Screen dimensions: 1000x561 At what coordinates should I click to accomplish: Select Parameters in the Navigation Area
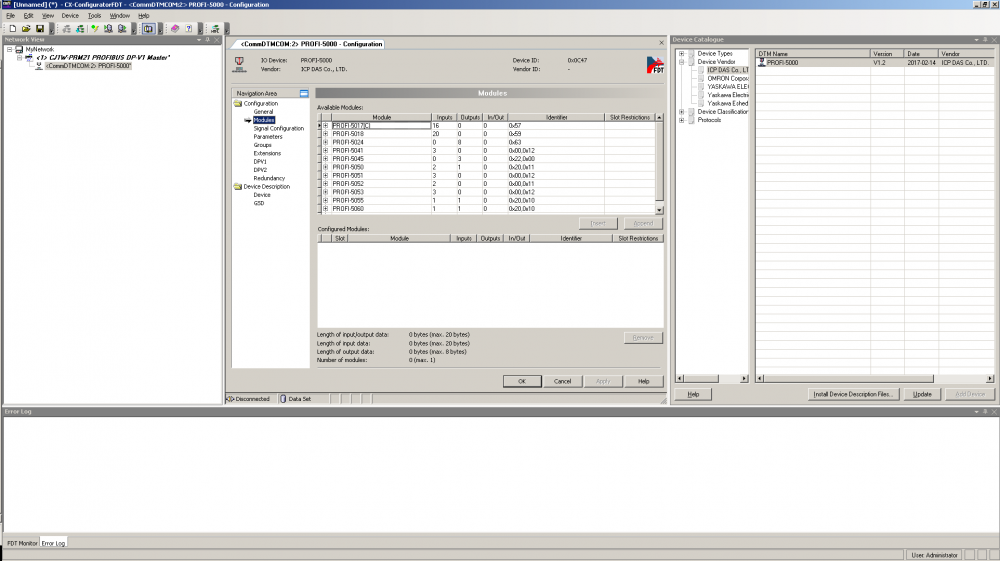click(x=268, y=136)
